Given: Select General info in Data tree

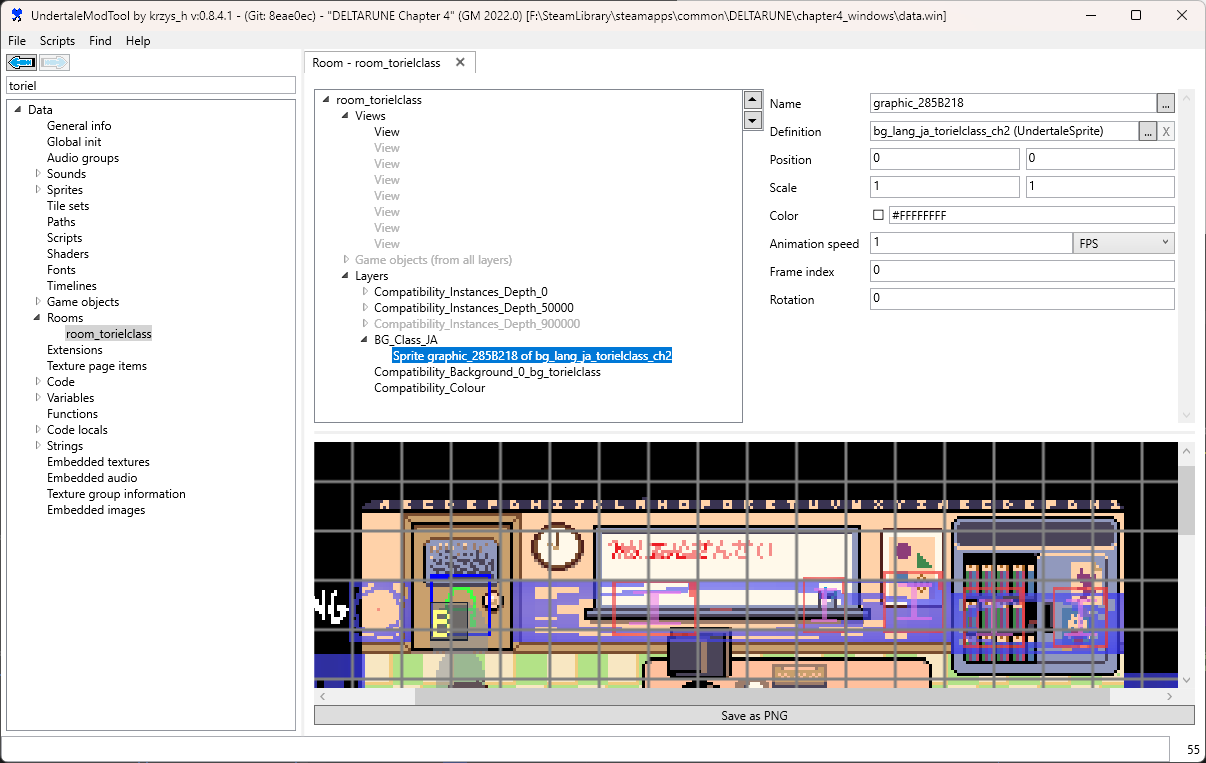Looking at the screenshot, I should (79, 126).
